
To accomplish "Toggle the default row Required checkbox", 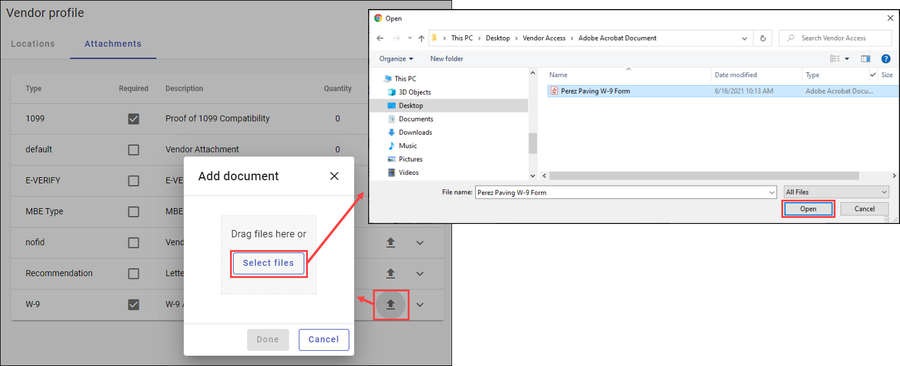I will click(x=133, y=150).
